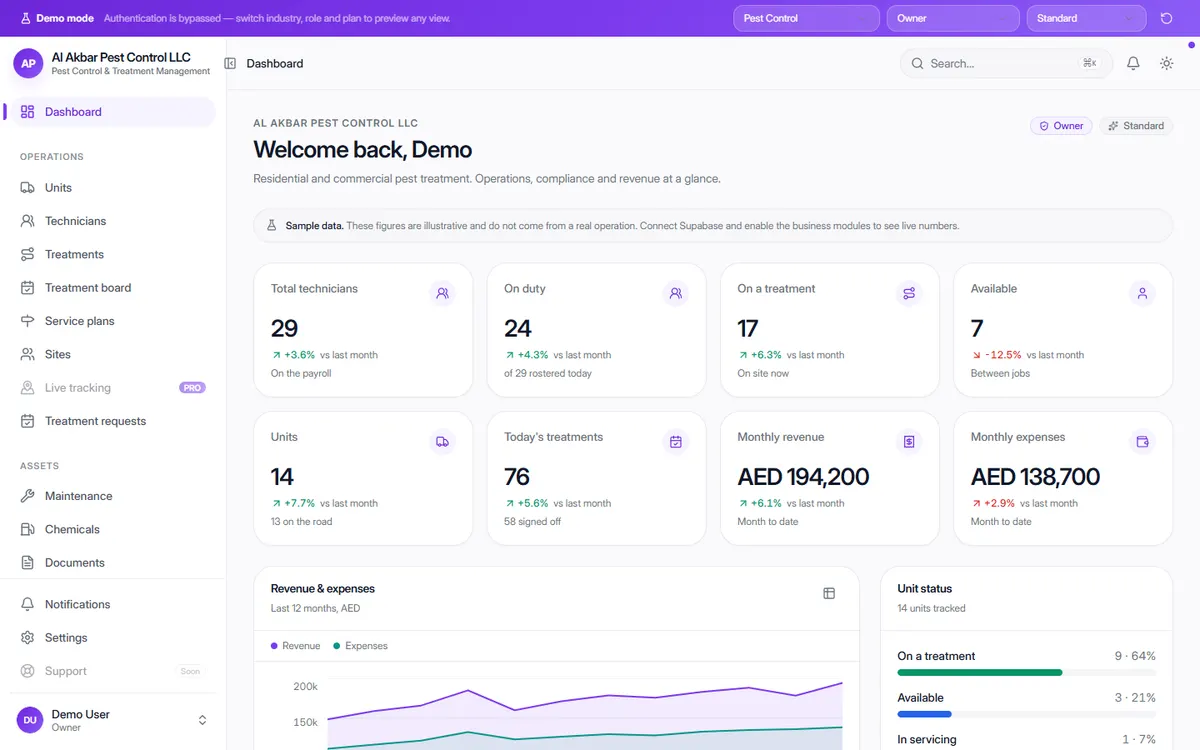
Task: Click the Documents file icon
Action: point(27,563)
